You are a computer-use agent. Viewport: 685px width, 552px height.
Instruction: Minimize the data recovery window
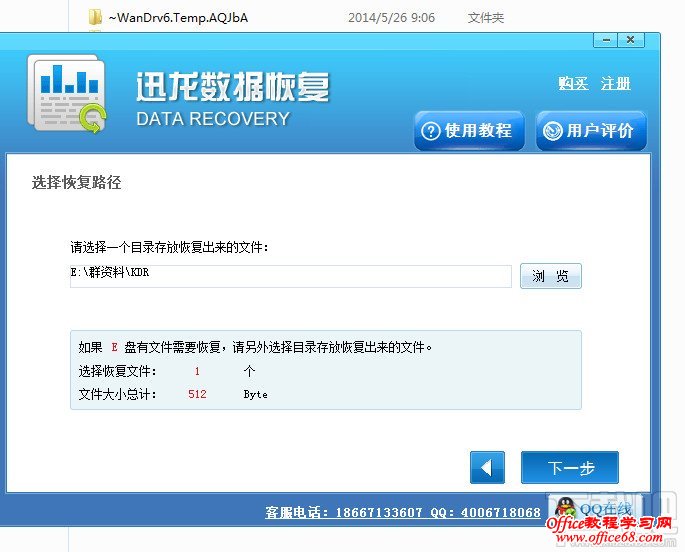point(605,40)
